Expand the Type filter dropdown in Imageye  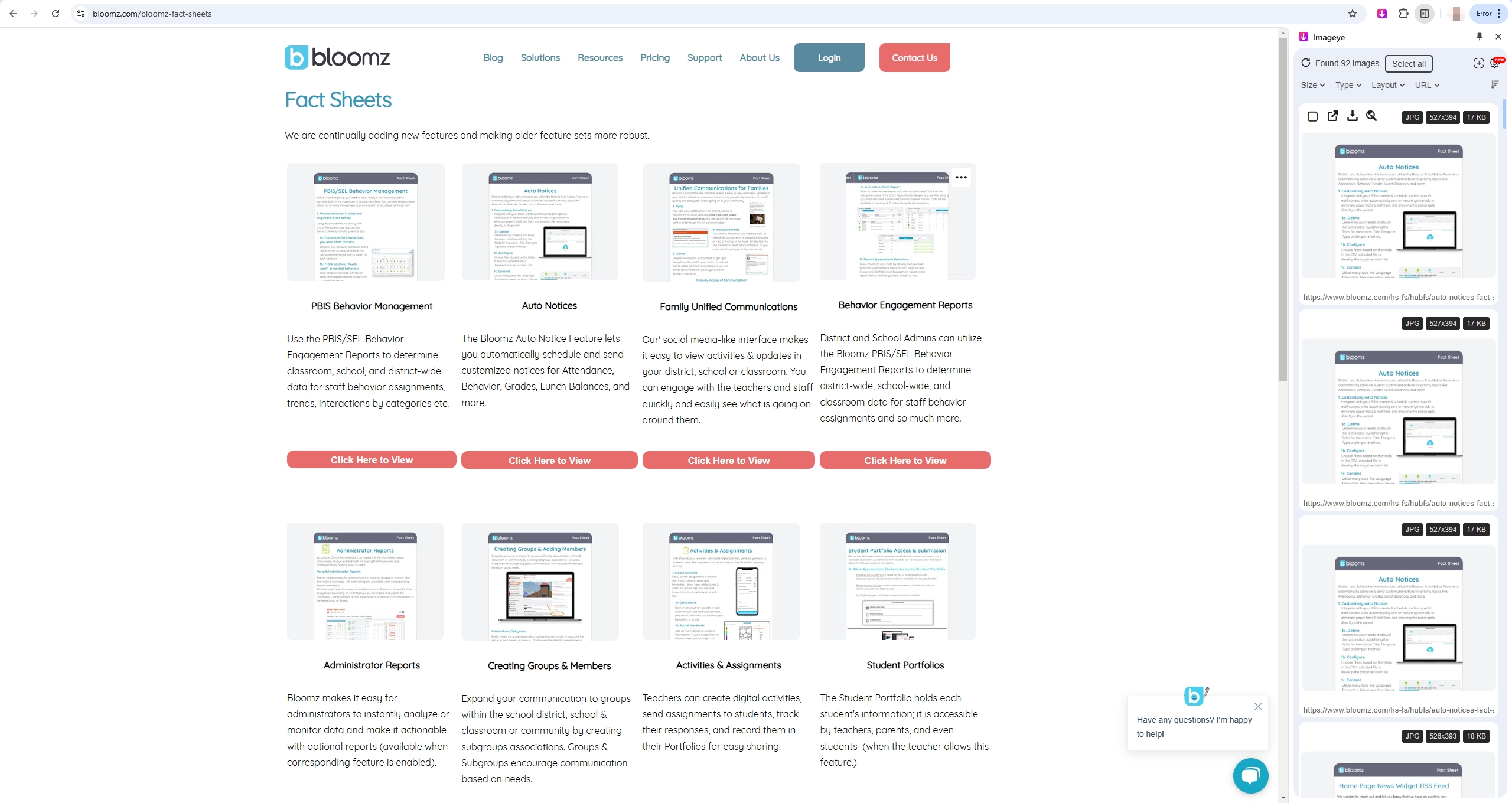pyautogui.click(x=1348, y=85)
